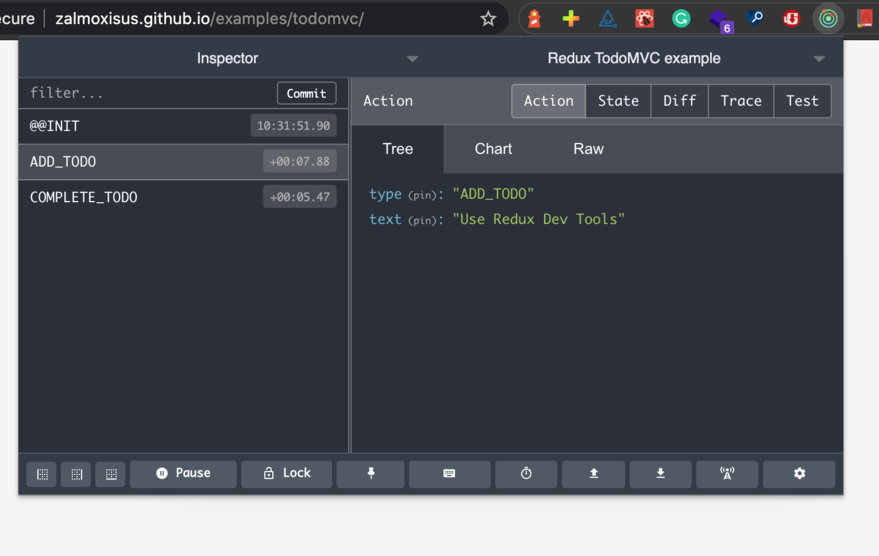Click the zalmoxisus.github.io address bar URL
Screen dimensions: 879x556
pyautogui.click(x=209, y=19)
